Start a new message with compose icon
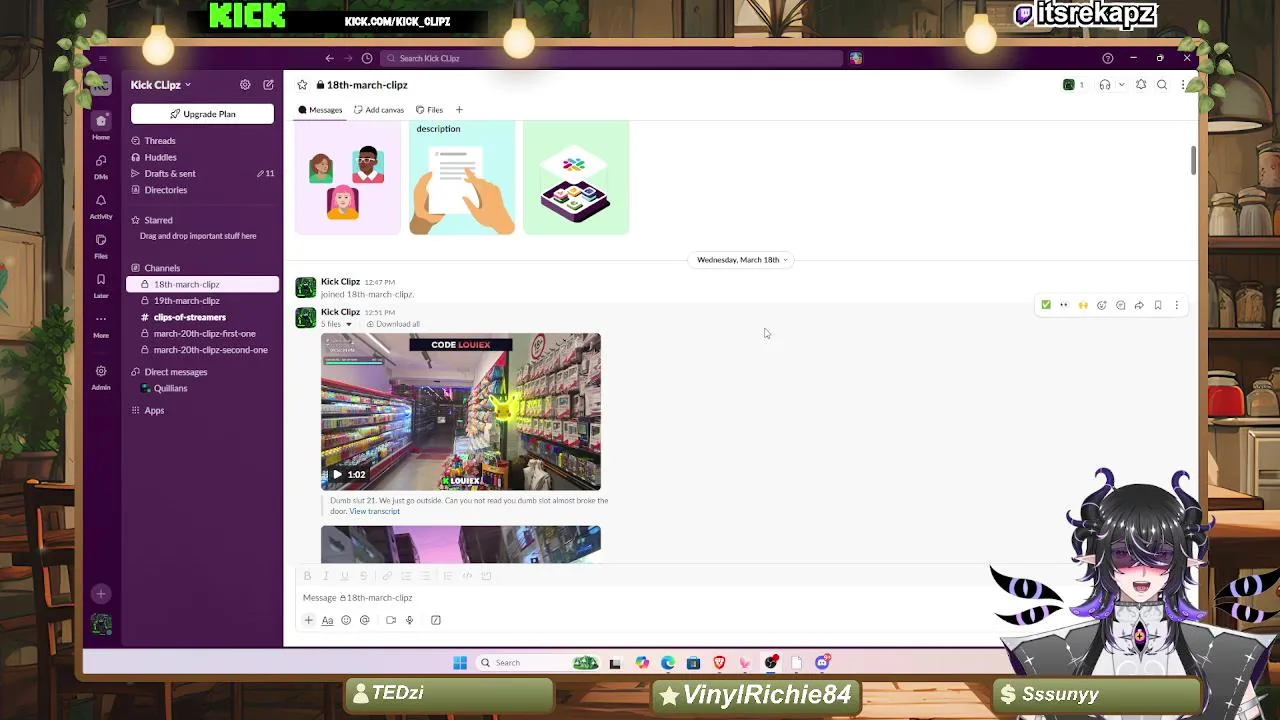Screen dimensions: 1280x720 (268, 85)
